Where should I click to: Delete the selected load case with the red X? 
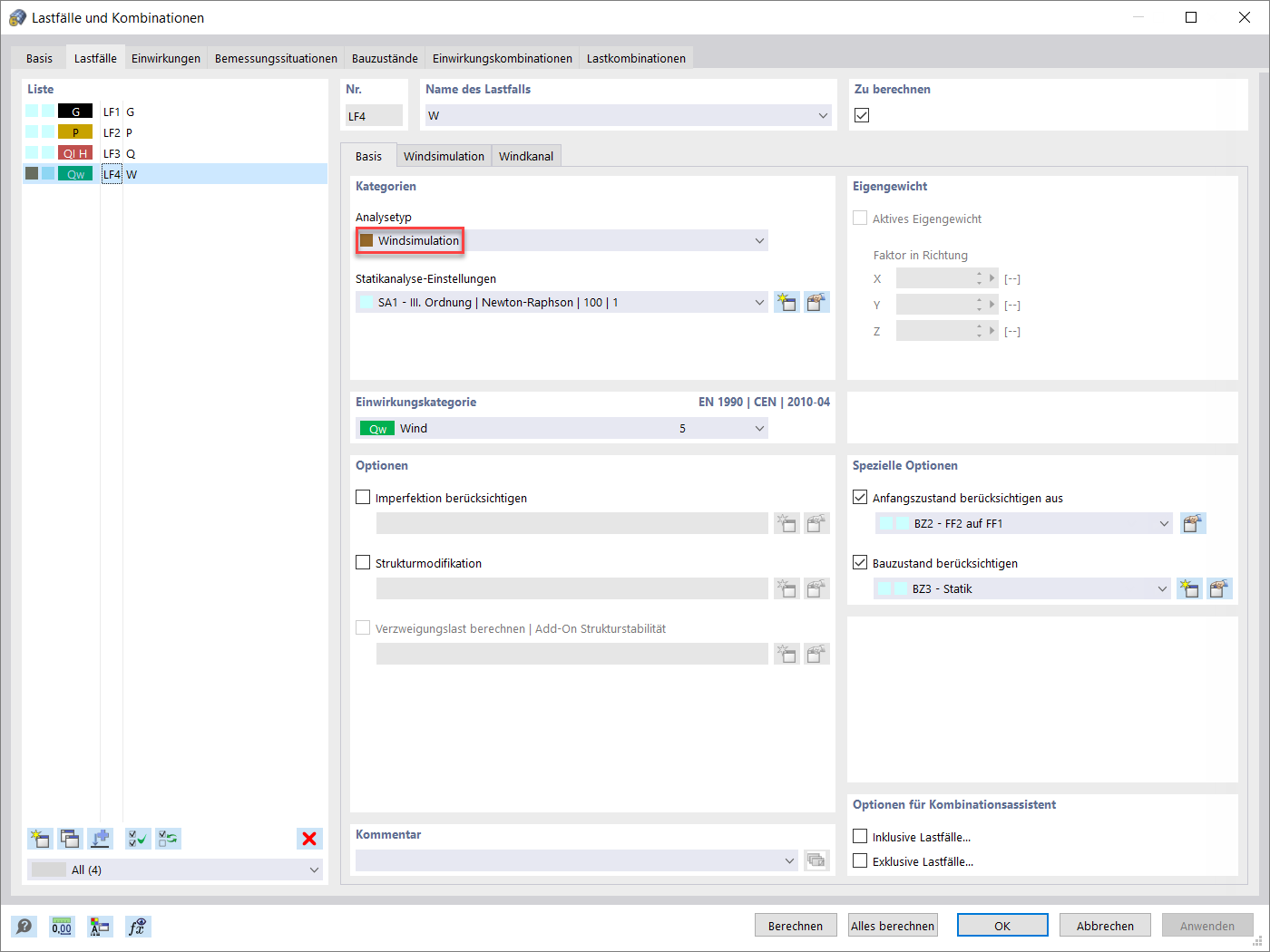click(309, 839)
